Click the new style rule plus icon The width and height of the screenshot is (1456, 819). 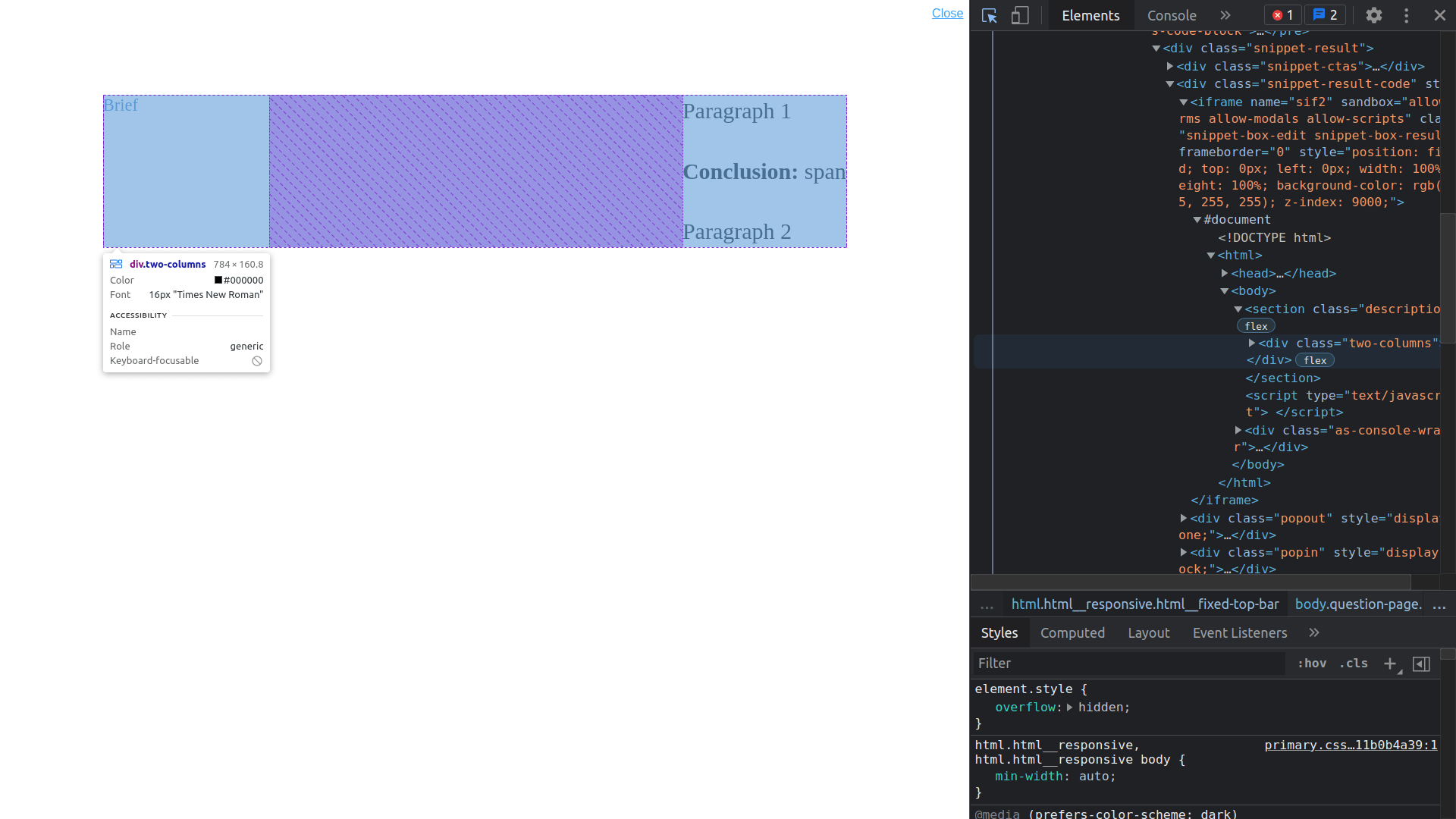click(x=1390, y=664)
